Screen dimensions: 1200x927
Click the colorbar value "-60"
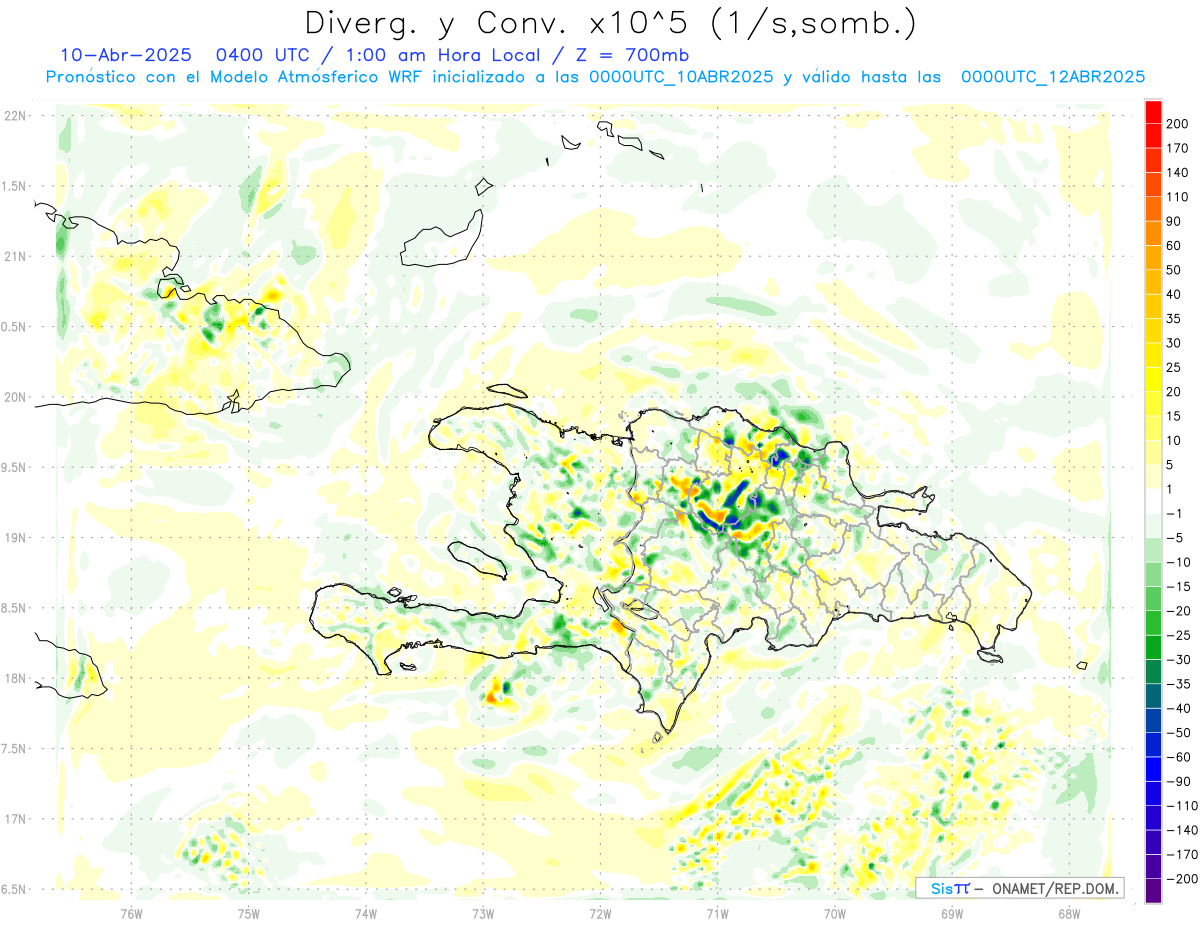1179,757
